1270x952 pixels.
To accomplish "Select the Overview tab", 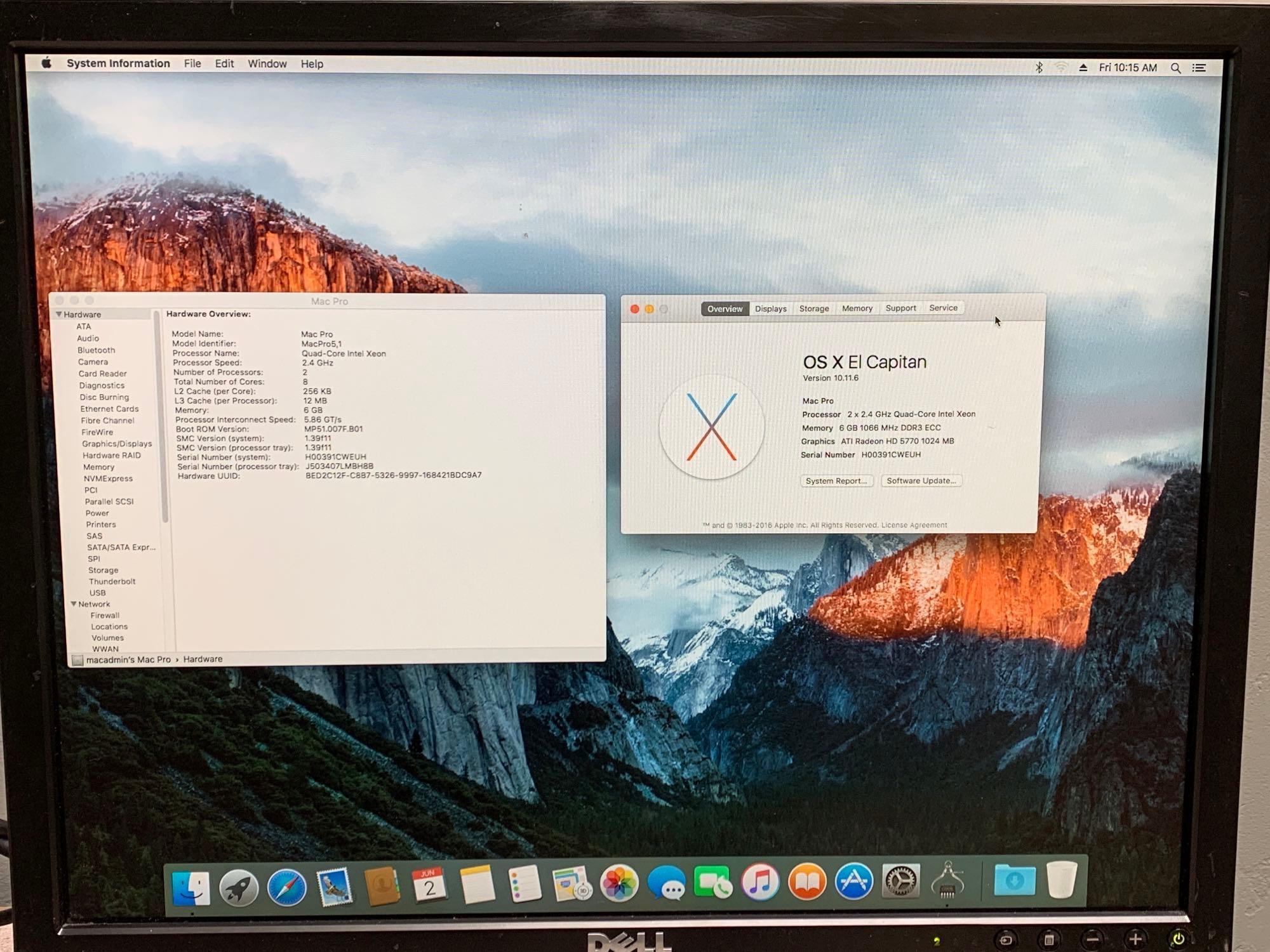I will click(725, 308).
